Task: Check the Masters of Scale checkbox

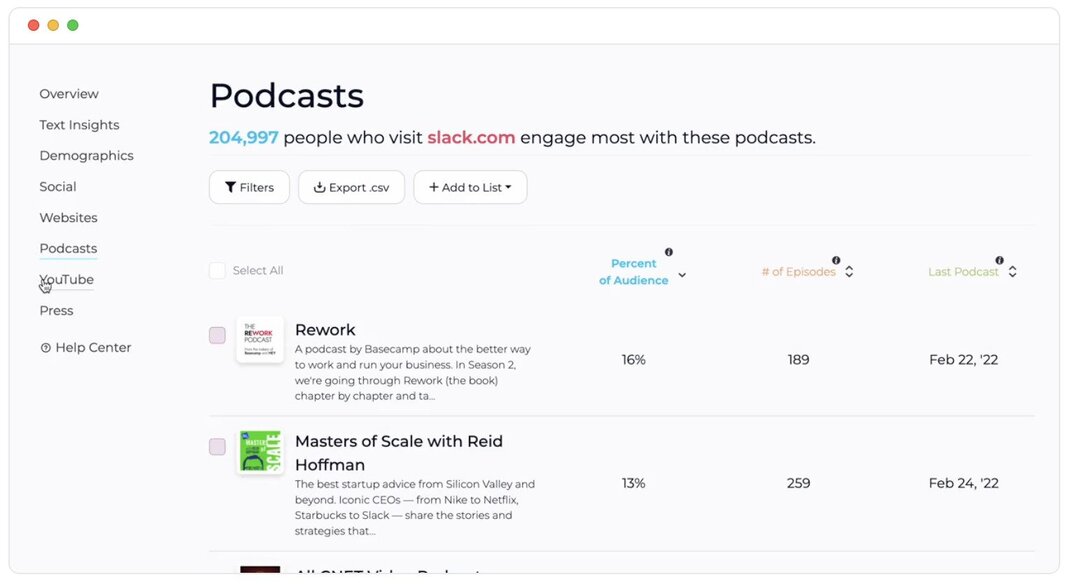Action: [x=217, y=447]
